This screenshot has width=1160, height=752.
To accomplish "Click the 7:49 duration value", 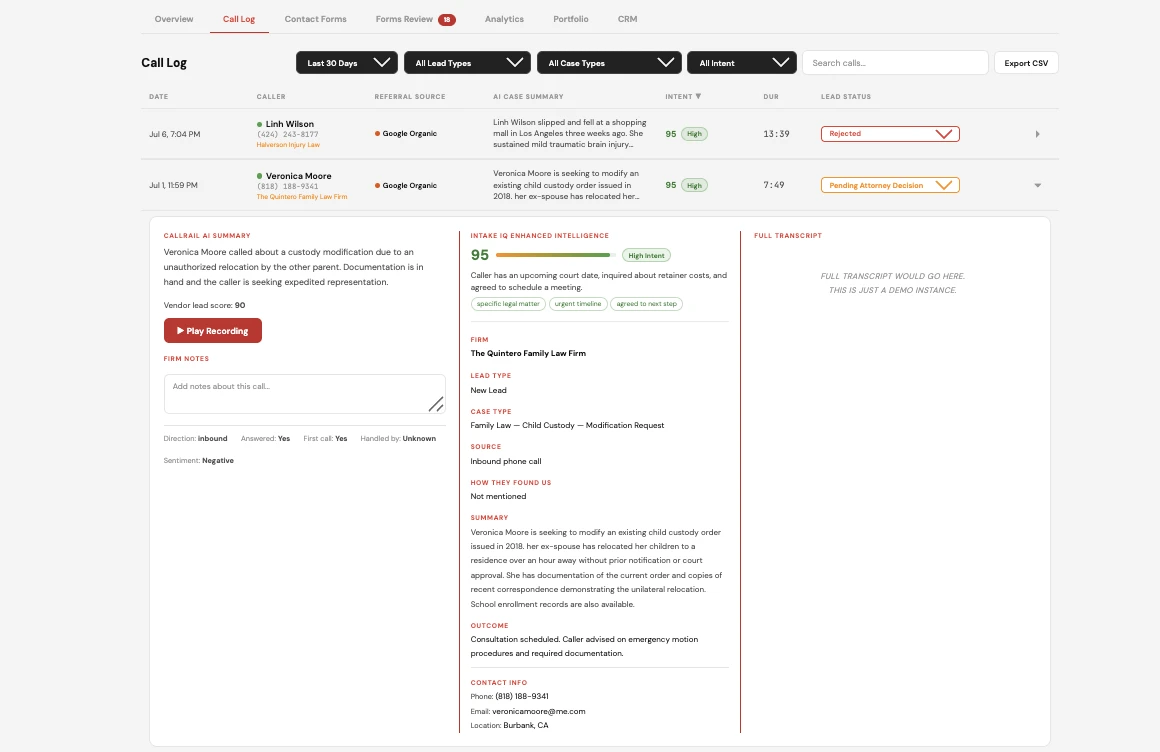I will [x=774, y=185].
